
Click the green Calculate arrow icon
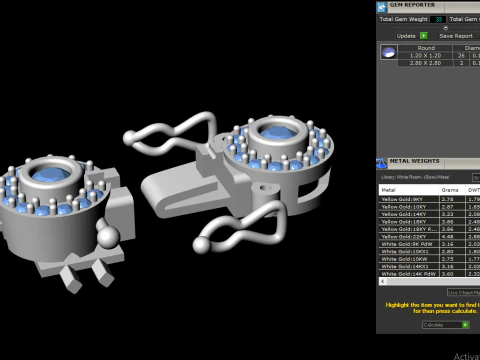[465, 324]
